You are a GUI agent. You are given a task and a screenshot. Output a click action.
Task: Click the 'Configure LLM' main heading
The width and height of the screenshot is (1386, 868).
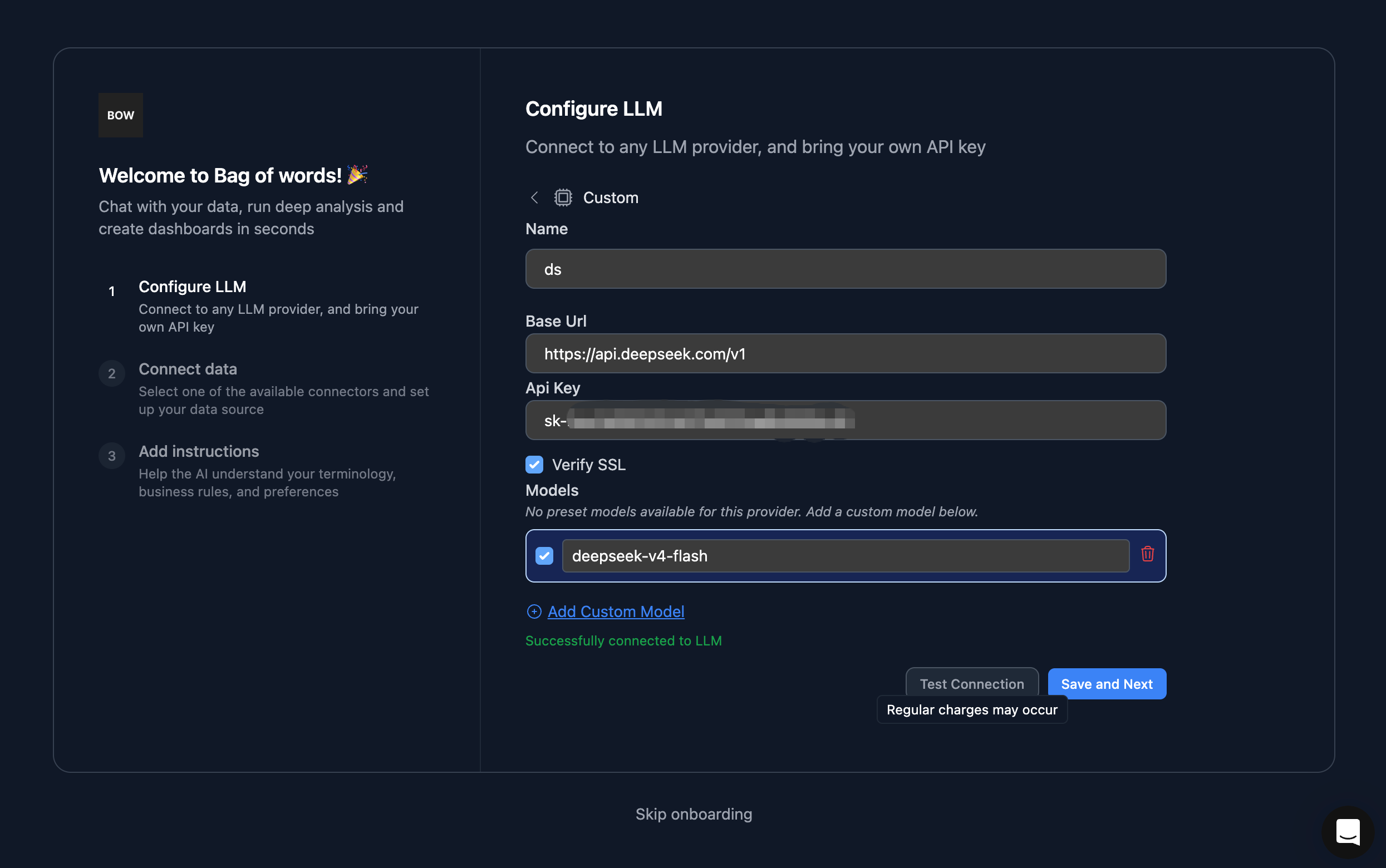coord(594,108)
